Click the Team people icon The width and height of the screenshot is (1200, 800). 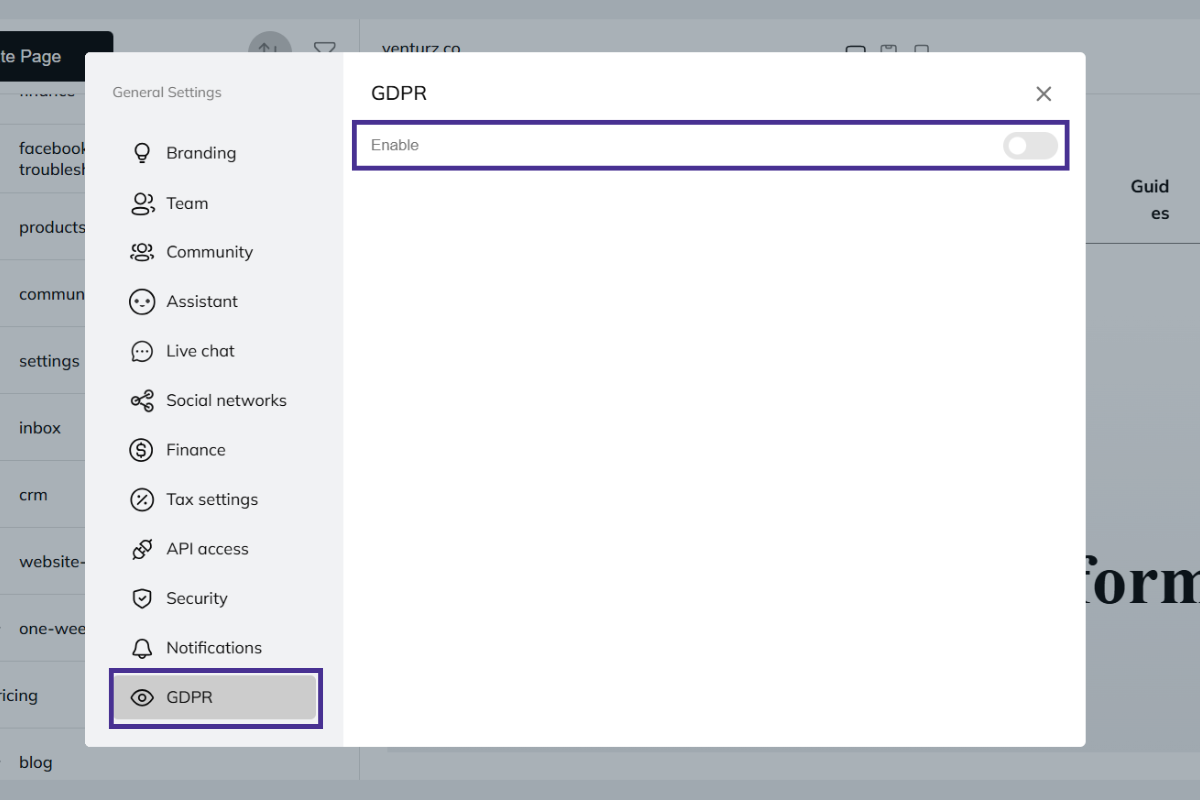click(x=142, y=203)
